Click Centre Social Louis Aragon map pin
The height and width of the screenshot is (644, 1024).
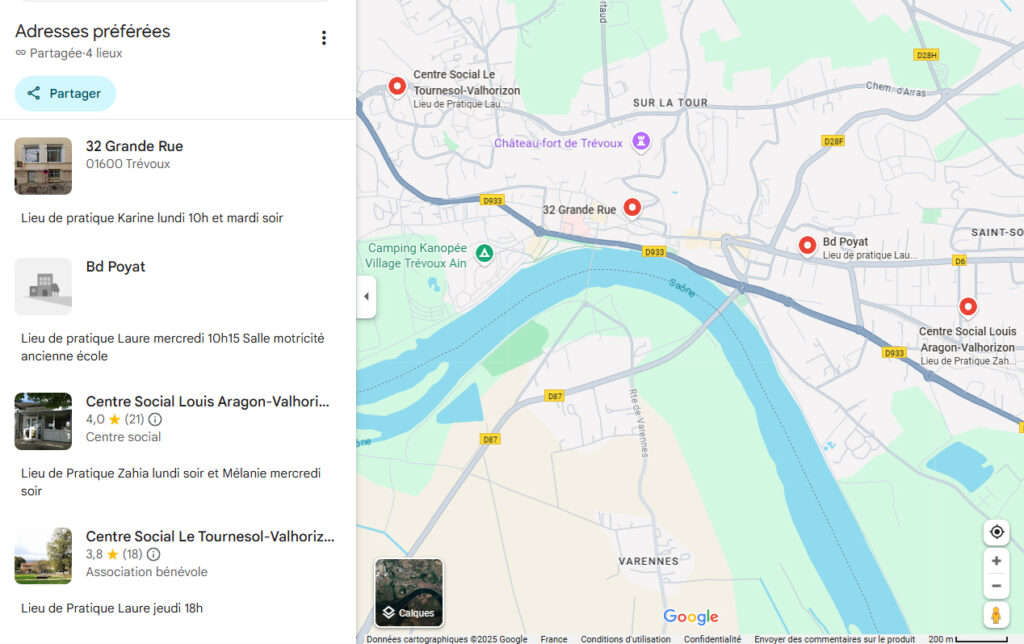(x=967, y=306)
